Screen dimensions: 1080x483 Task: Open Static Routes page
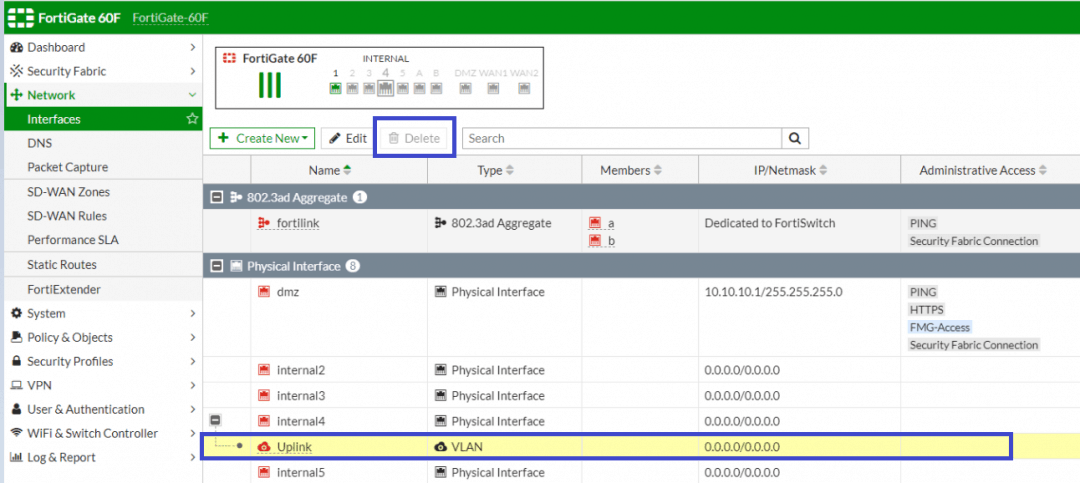pyautogui.click(x=62, y=265)
